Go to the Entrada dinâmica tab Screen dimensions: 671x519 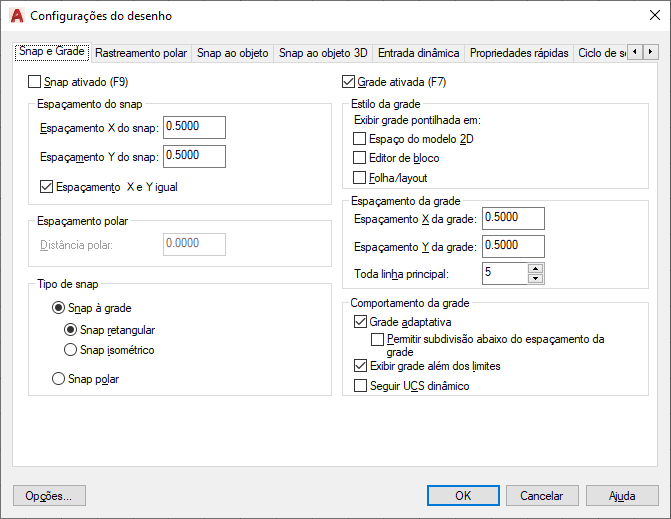click(x=418, y=53)
